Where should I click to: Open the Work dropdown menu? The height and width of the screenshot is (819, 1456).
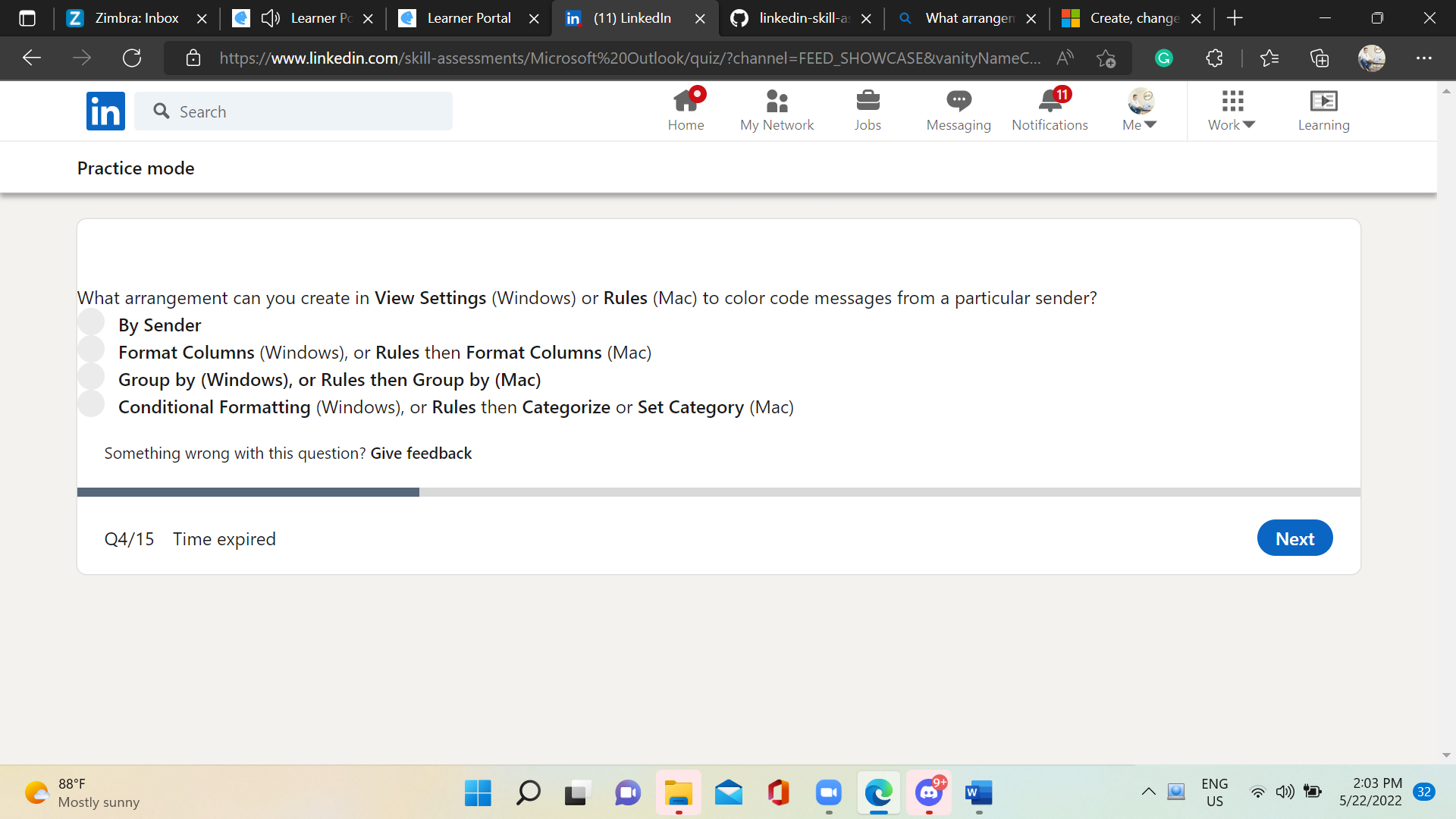pos(1231,110)
